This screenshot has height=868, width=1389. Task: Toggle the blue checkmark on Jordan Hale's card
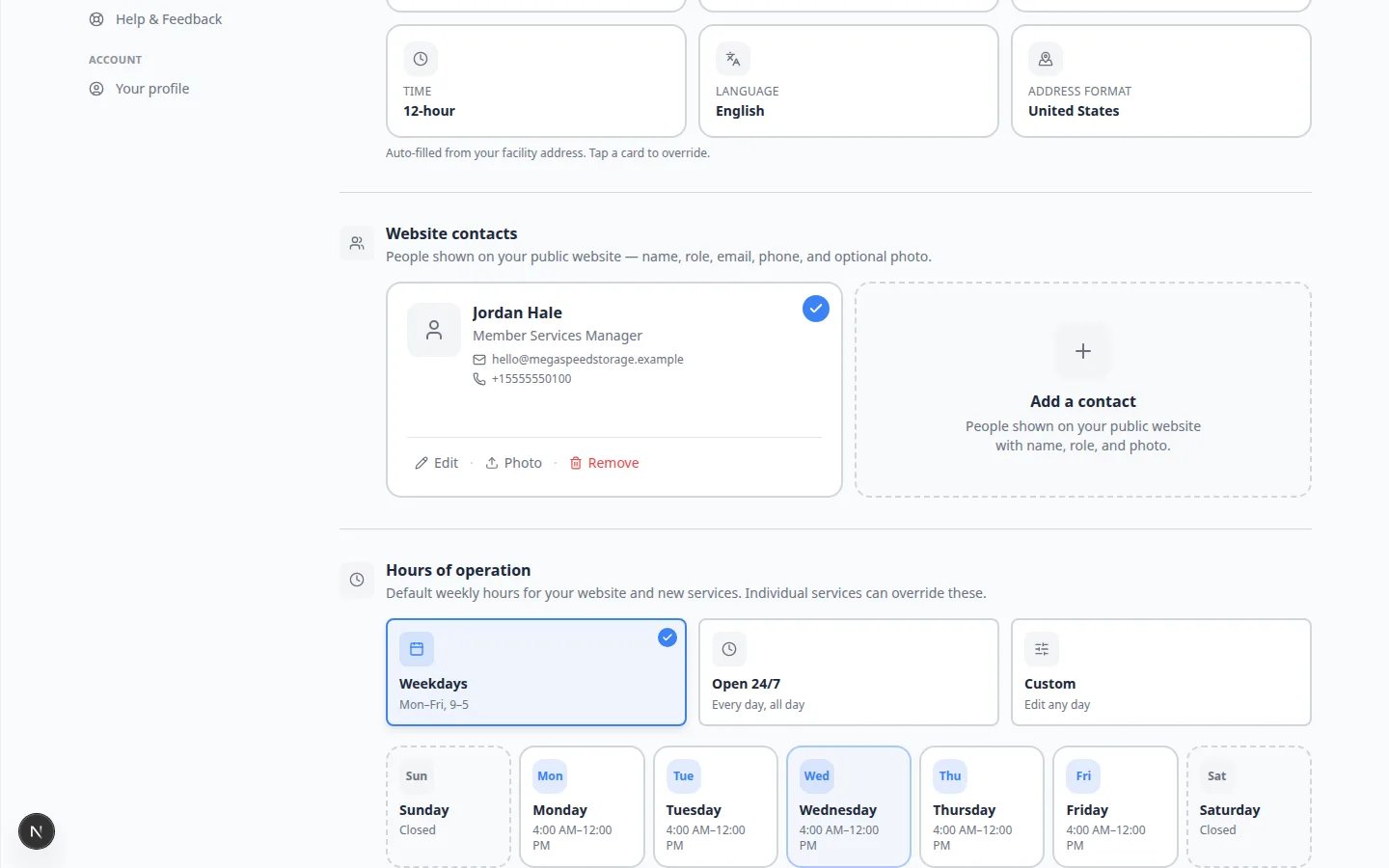(x=816, y=309)
